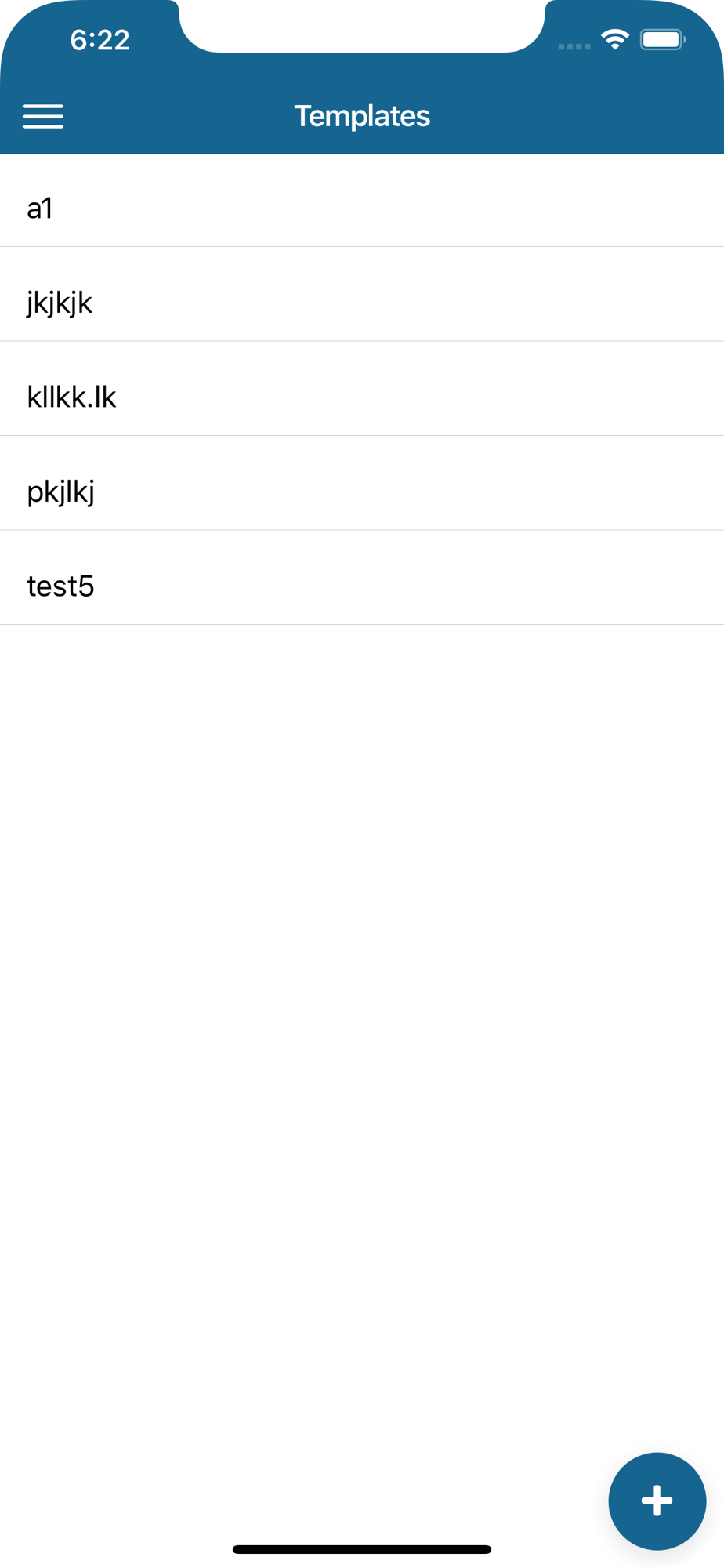Click divider between a1 and jkjkjk
The width and height of the screenshot is (724, 1568).
click(362, 246)
